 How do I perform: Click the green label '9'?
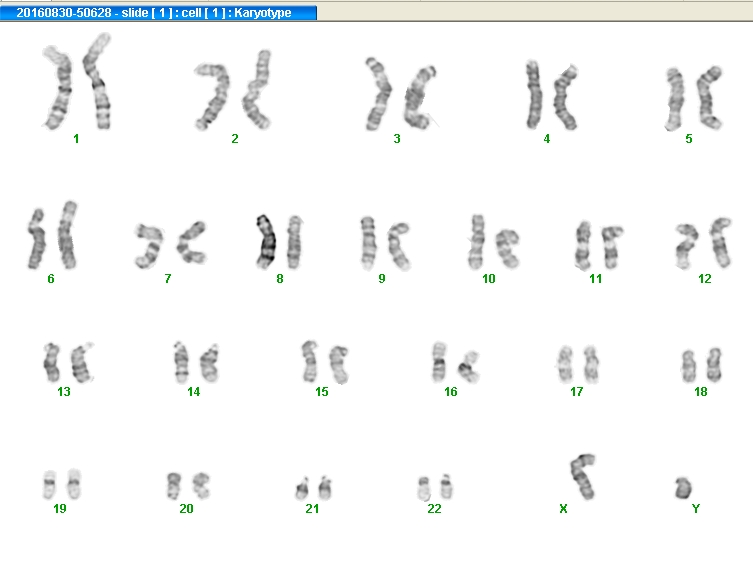[x=382, y=279]
